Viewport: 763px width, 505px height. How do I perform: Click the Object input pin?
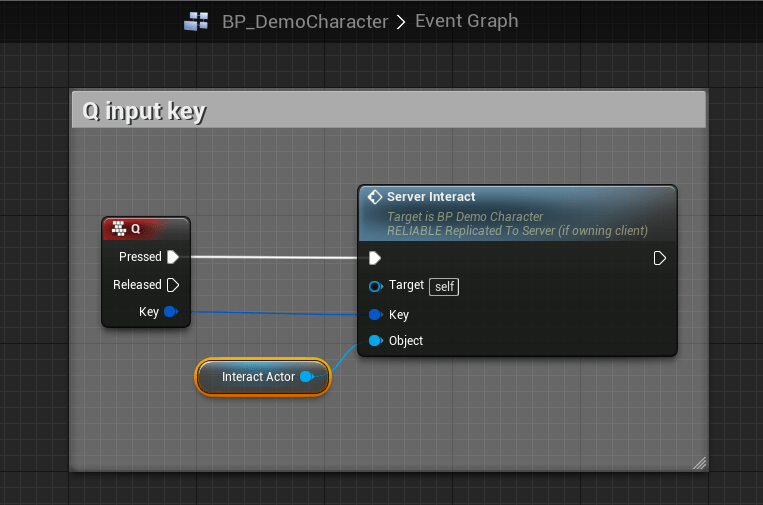(x=375, y=341)
